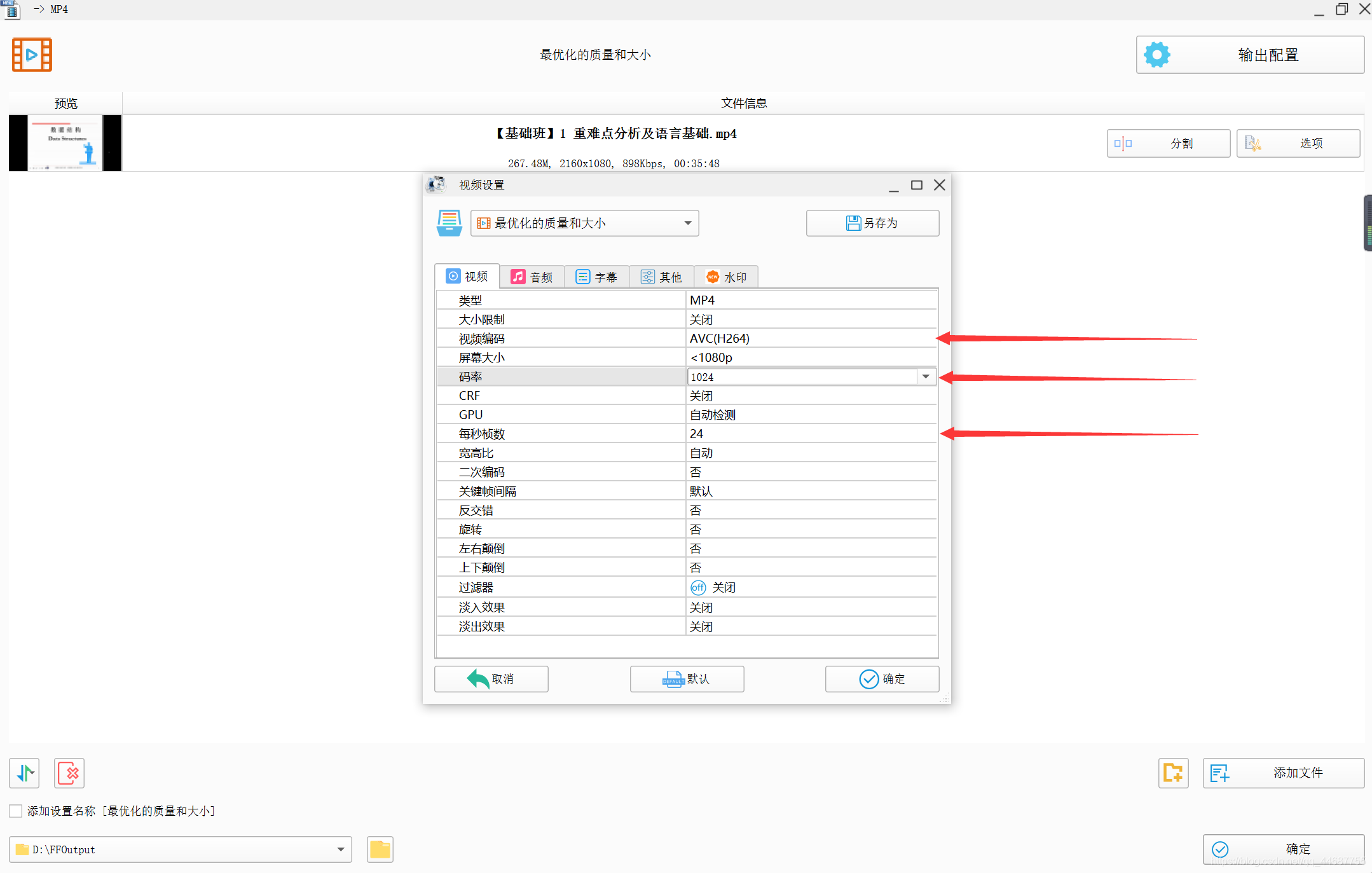Click the red remove file icon

coord(69,773)
